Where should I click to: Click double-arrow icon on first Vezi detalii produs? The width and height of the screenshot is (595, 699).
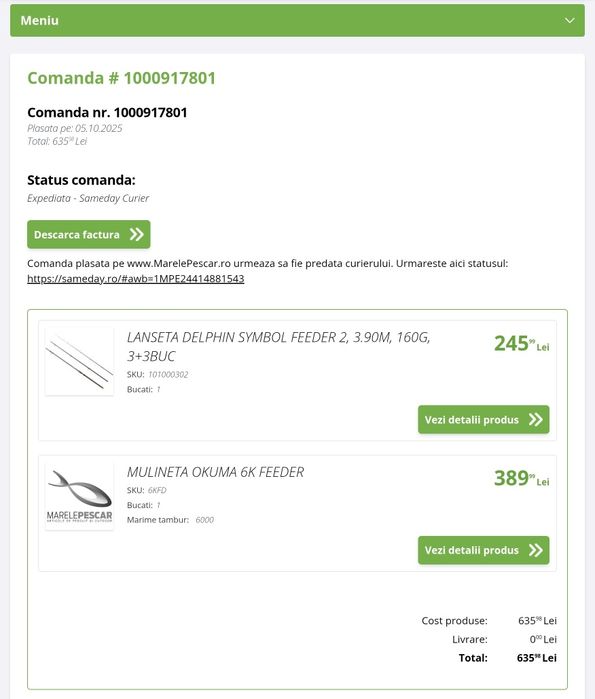click(x=535, y=419)
